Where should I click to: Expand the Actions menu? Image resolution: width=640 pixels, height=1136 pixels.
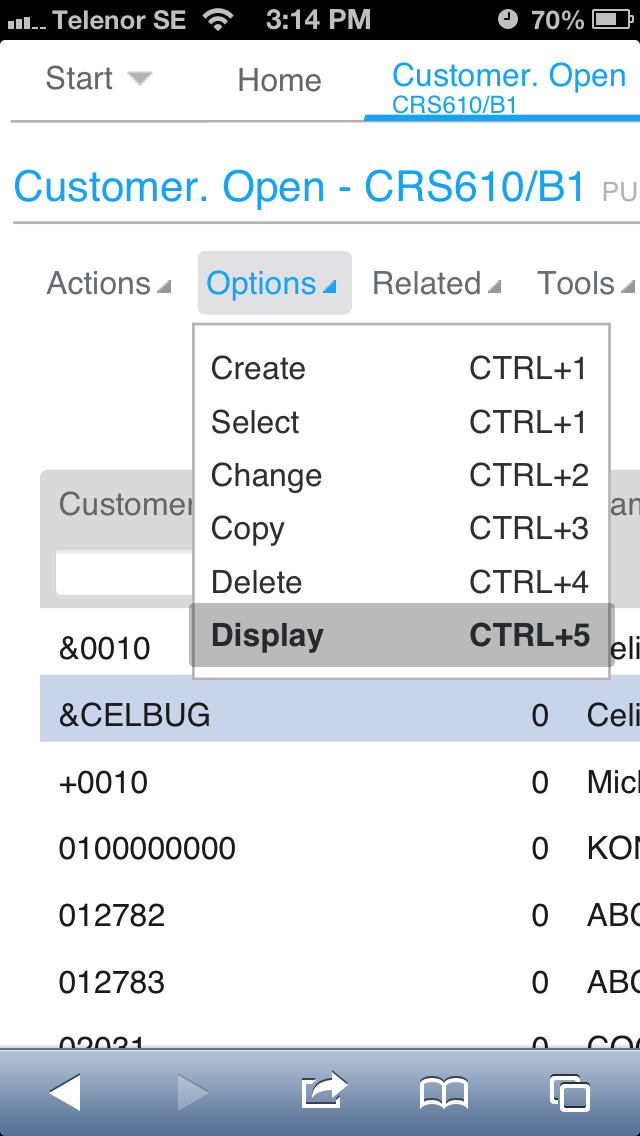point(106,283)
